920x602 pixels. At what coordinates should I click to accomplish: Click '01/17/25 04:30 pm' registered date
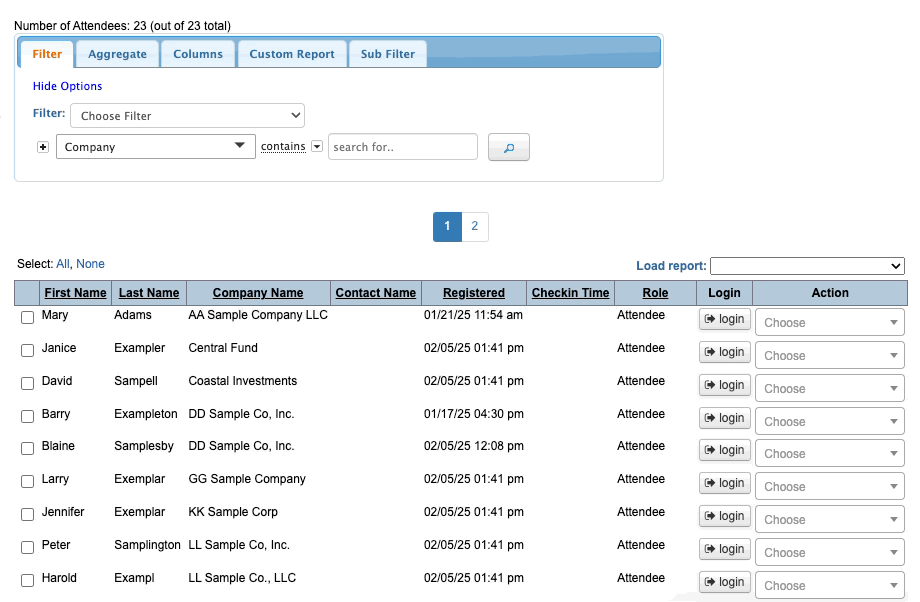473,414
